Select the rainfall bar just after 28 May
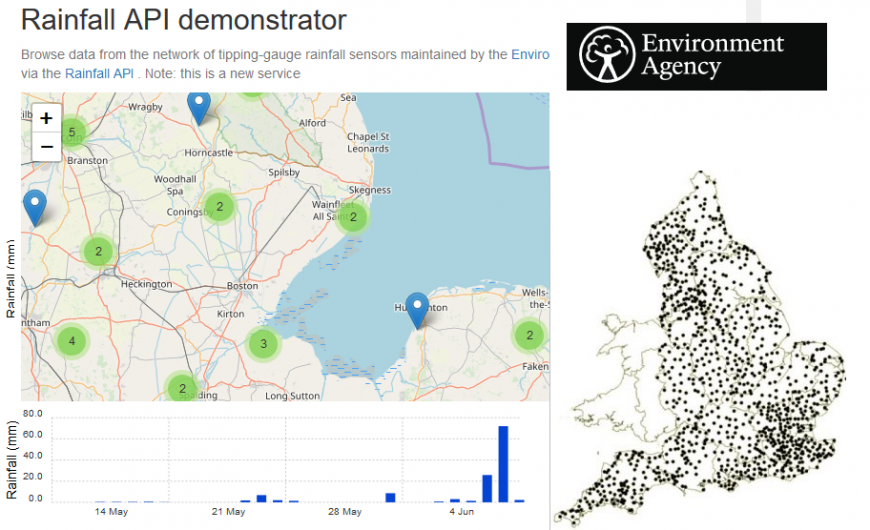Image resolution: width=870 pixels, height=530 pixels. coord(391,498)
